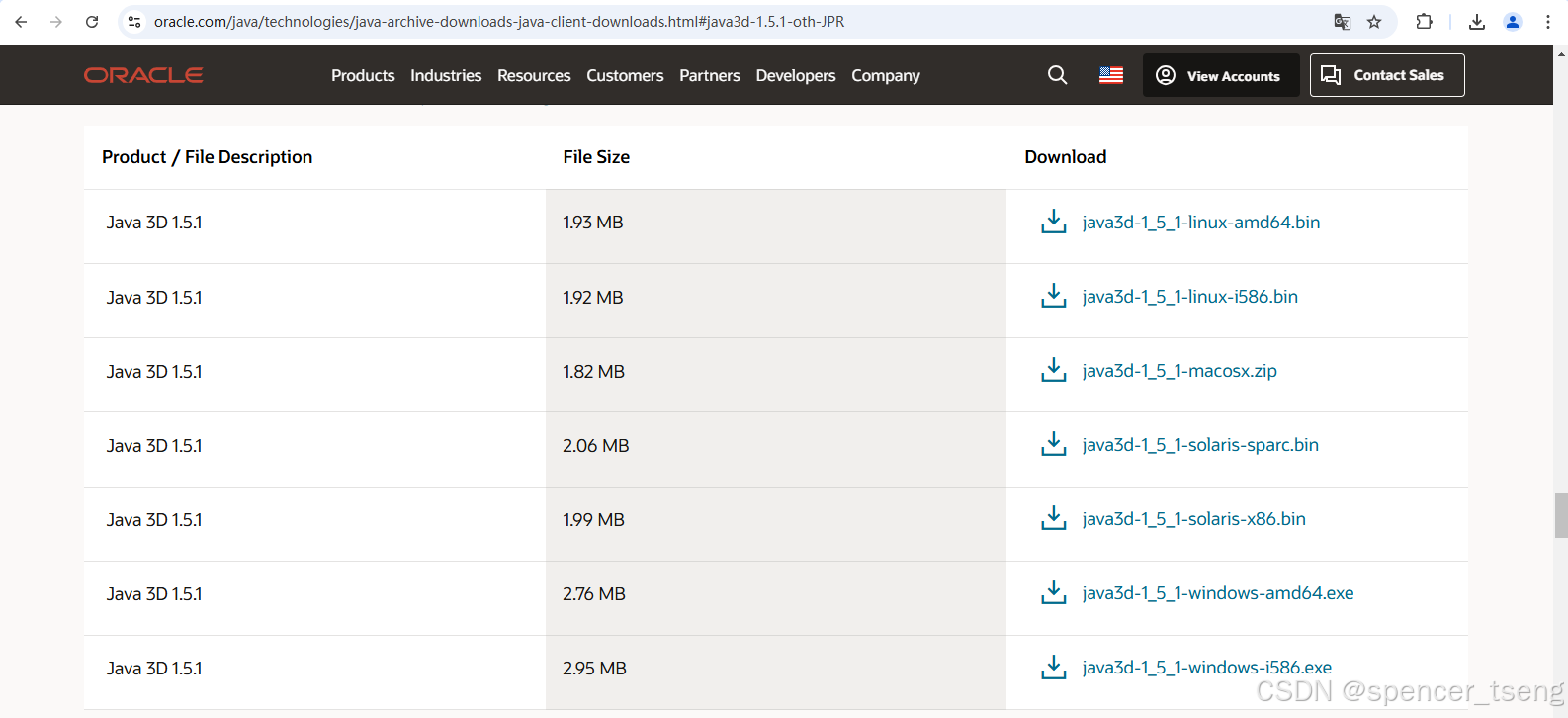Download java3d-1_5_1-macosx.zip link
This screenshot has height=718, width=1568.
[1179, 371]
